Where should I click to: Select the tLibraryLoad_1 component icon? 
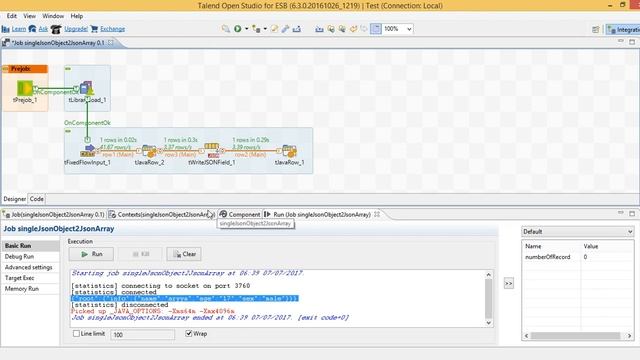click(87, 88)
